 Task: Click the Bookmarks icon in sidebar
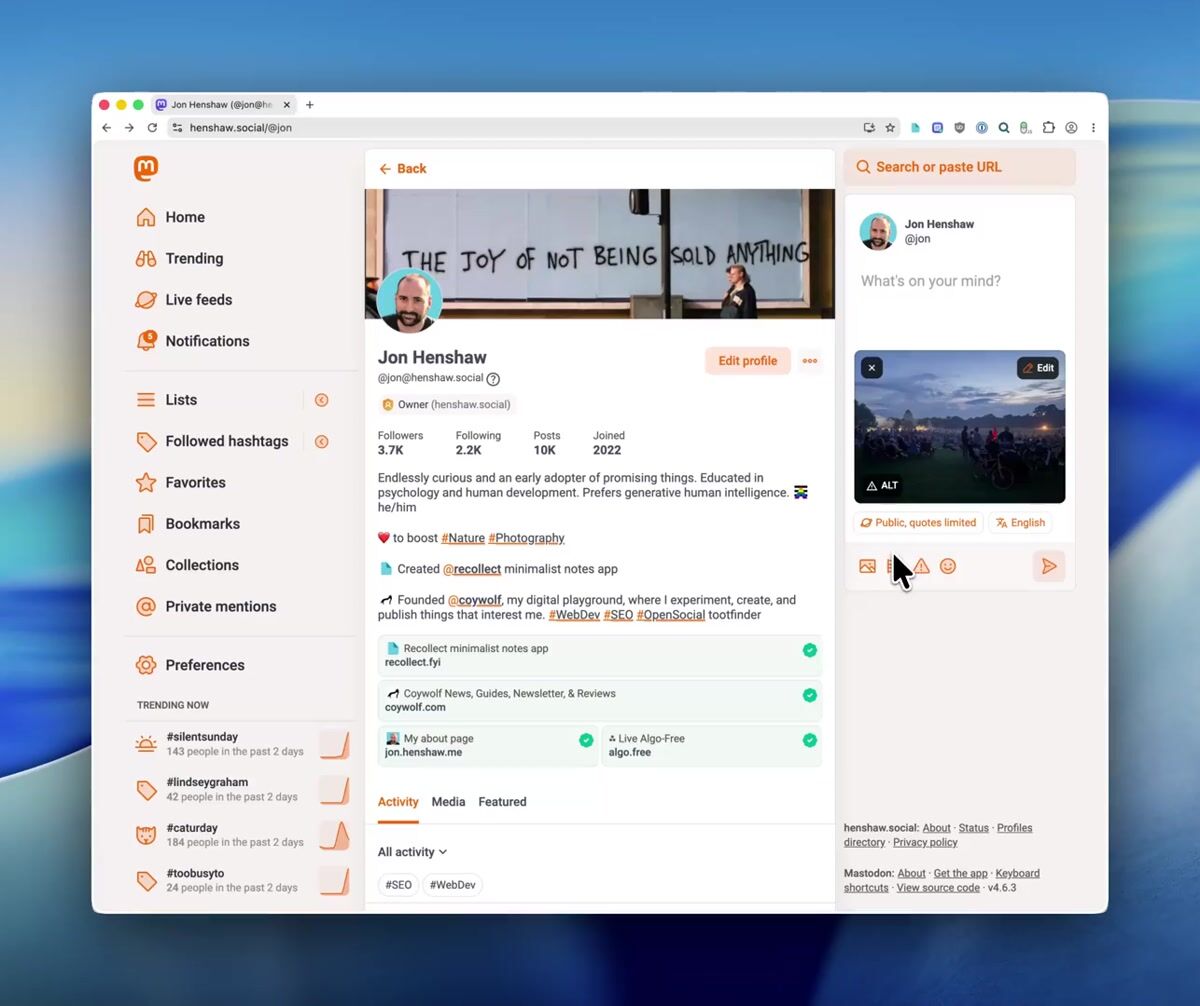(146, 524)
